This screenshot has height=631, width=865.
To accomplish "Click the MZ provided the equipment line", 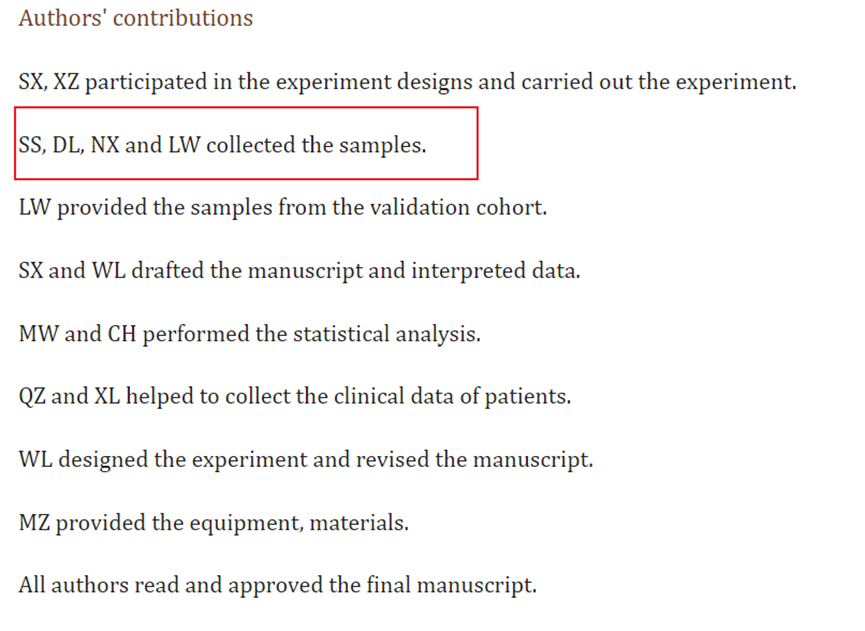I will pos(214,523).
